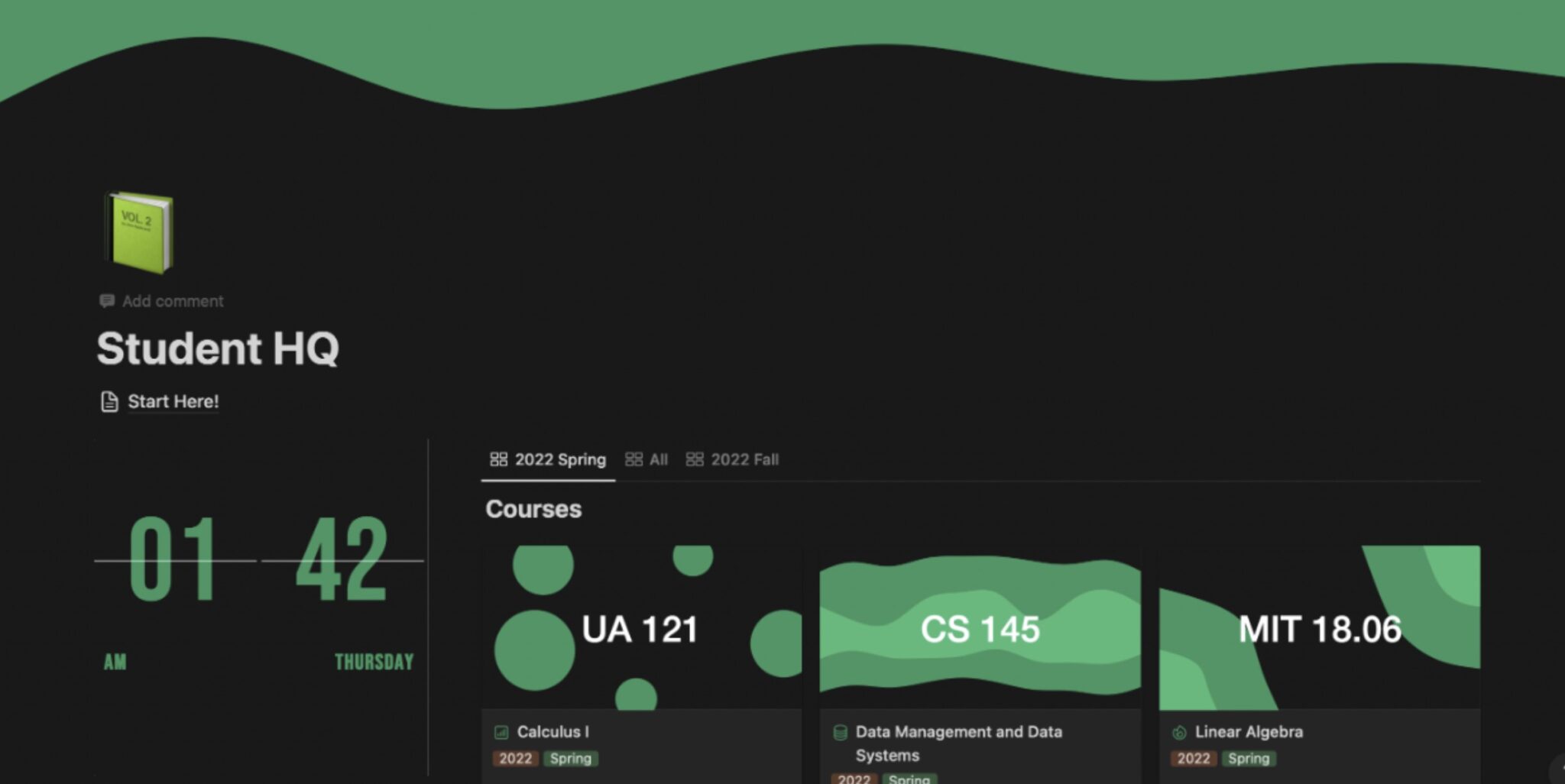Open the UA 121 course cover card

641,628
